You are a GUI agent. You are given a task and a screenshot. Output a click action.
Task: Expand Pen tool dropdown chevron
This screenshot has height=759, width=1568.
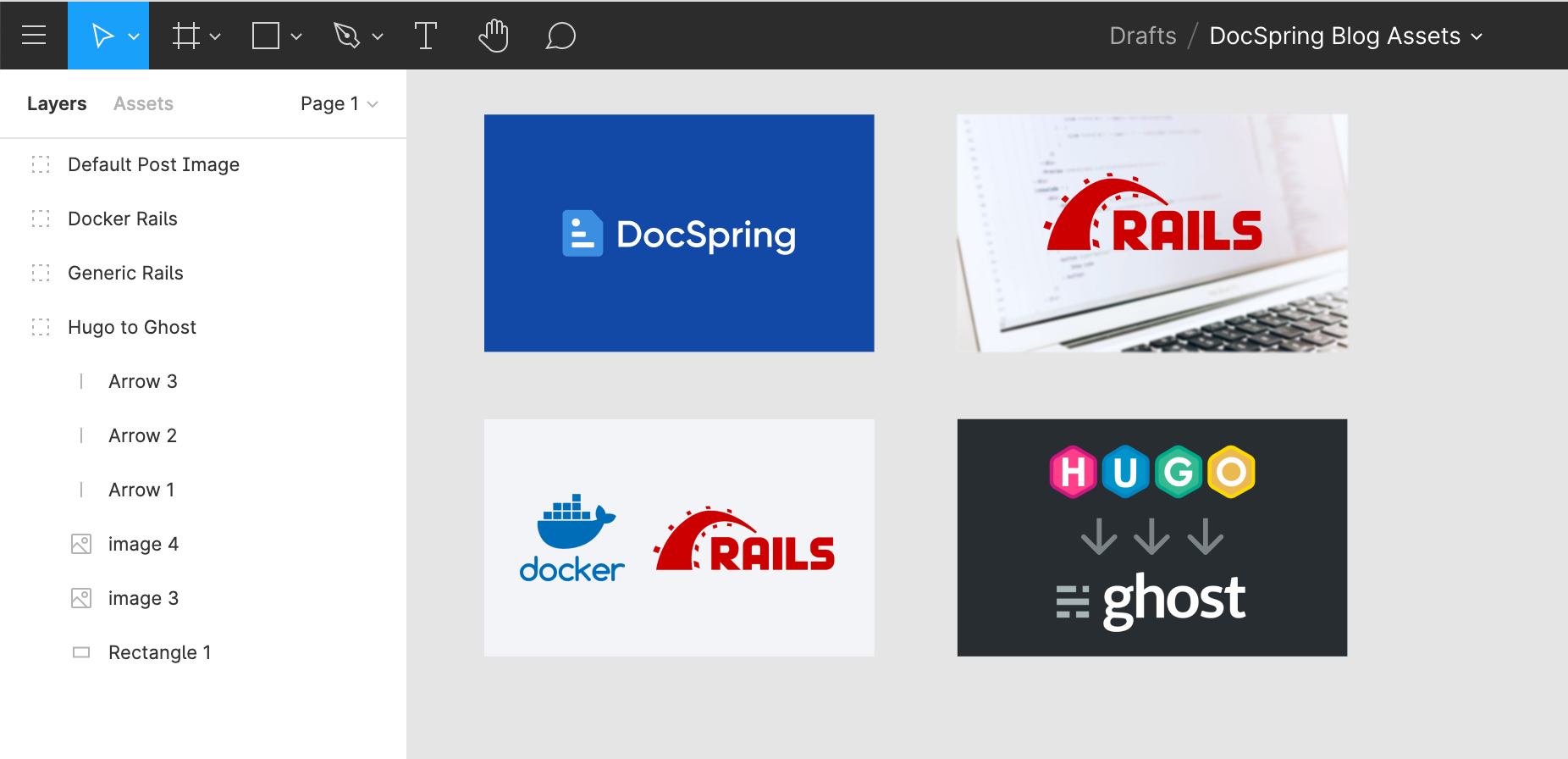coord(378,36)
